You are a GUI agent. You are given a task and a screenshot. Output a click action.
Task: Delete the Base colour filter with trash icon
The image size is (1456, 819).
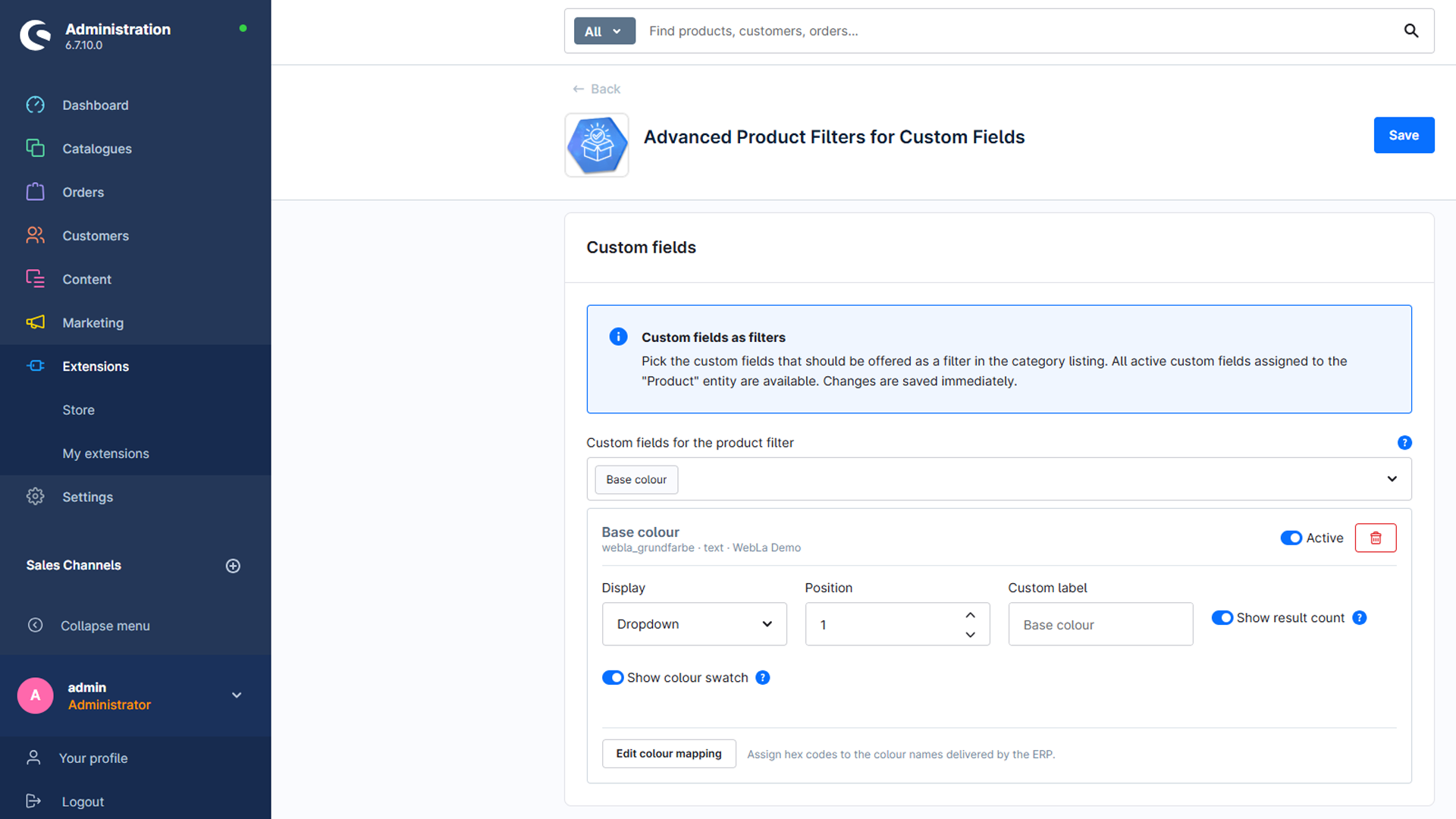[x=1376, y=538]
